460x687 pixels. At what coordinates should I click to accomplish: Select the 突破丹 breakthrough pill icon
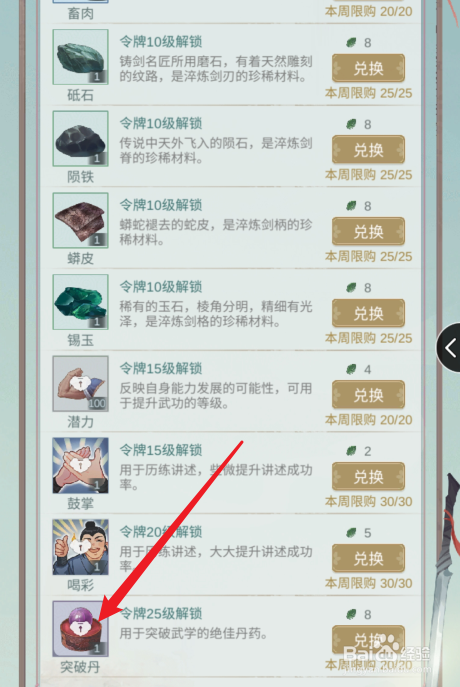tap(81, 629)
